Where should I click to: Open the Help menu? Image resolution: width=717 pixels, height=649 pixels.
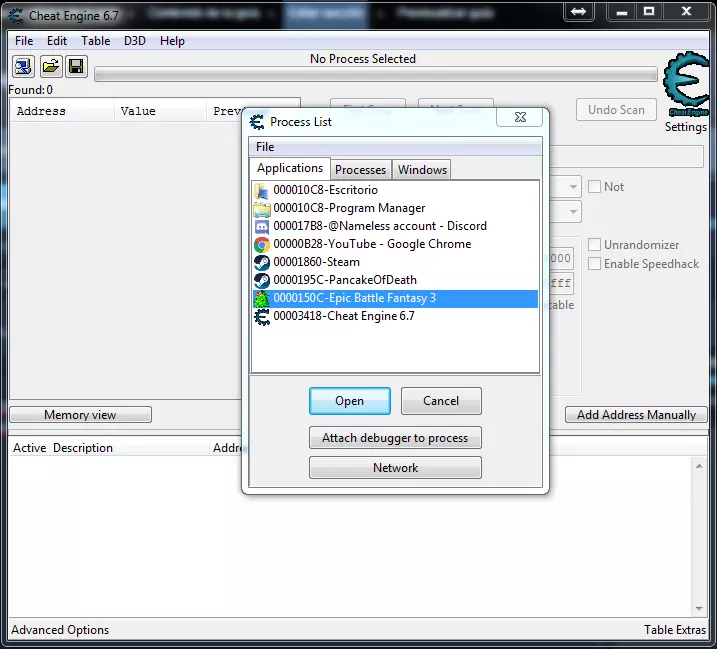172,41
